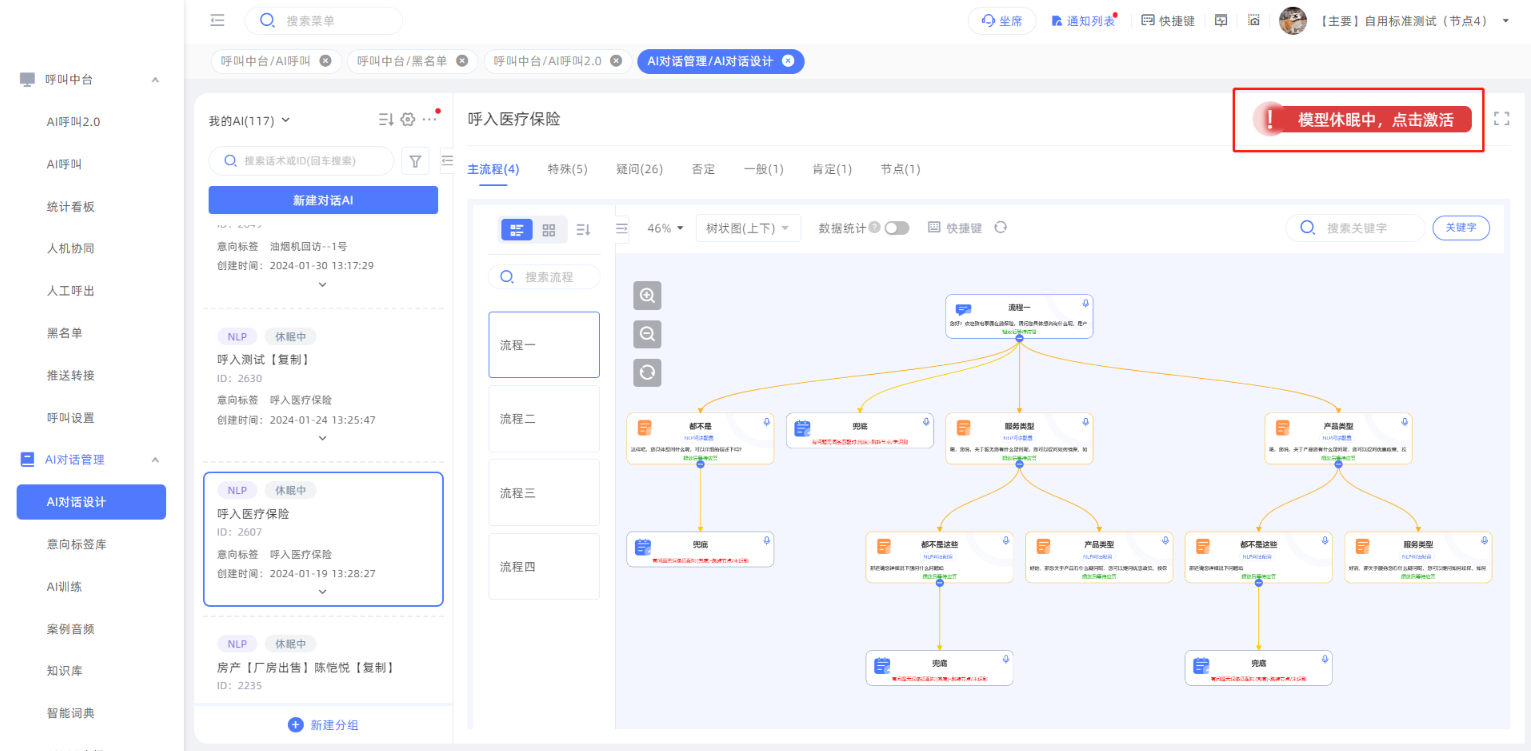Reset canvas view with circular arrows button

click(647, 373)
